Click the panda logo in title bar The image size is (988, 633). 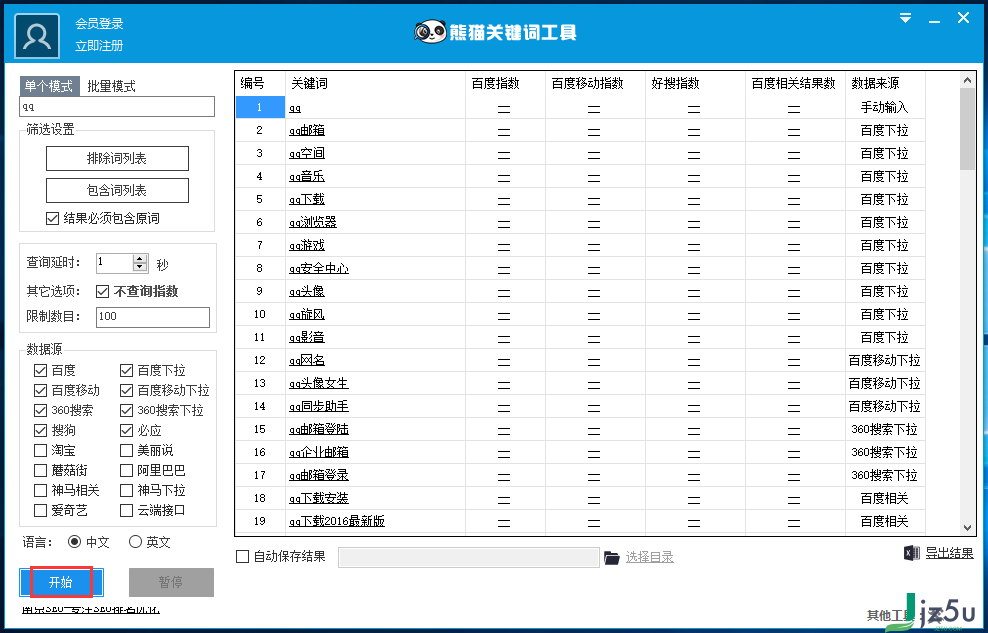click(x=430, y=31)
